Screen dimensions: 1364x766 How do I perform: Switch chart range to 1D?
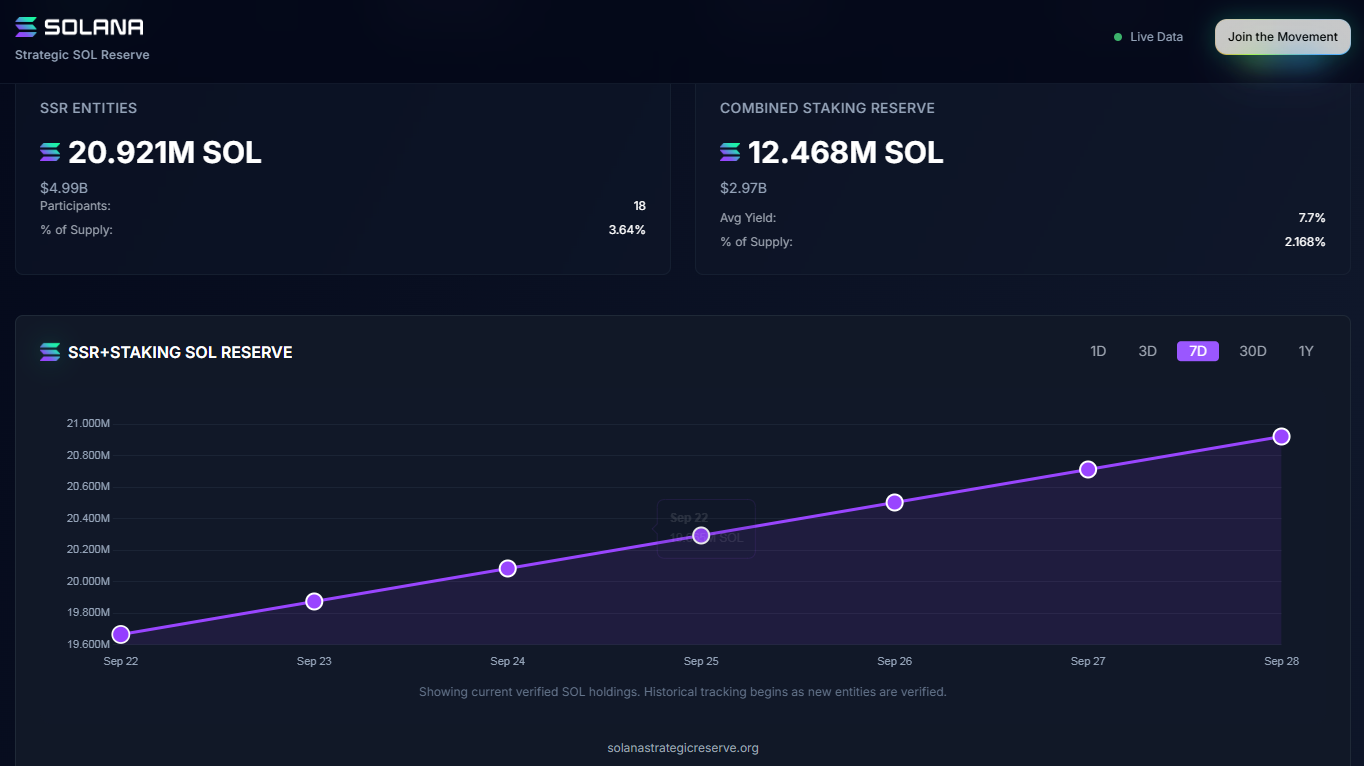(x=1098, y=351)
